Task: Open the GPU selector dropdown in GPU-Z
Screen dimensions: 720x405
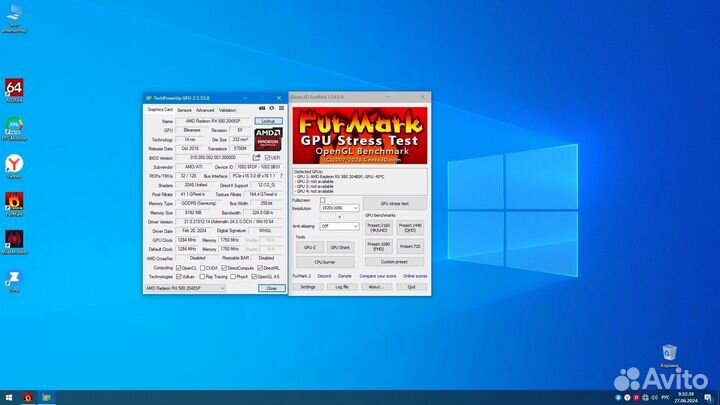Action: pyautogui.click(x=185, y=288)
